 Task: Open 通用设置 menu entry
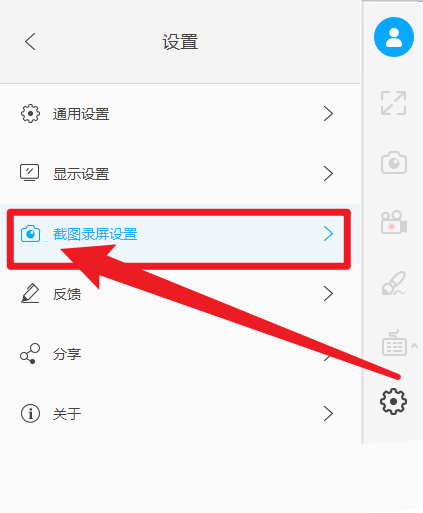(x=180, y=114)
